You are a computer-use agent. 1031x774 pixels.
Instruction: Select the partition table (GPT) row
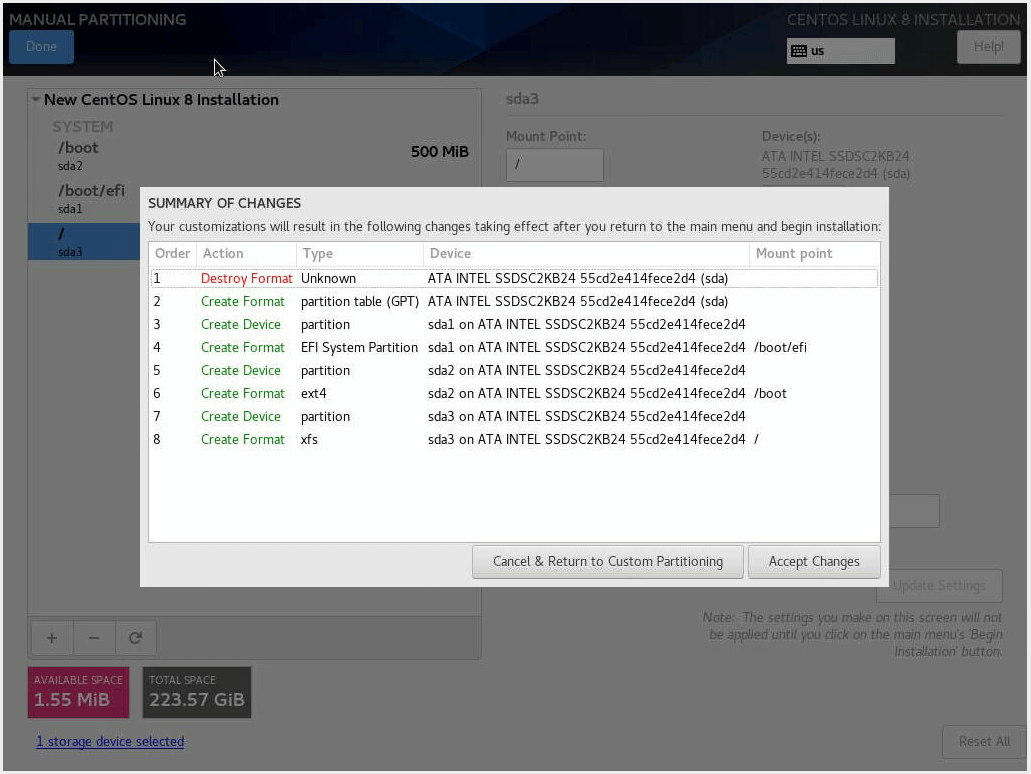pyautogui.click(x=514, y=301)
